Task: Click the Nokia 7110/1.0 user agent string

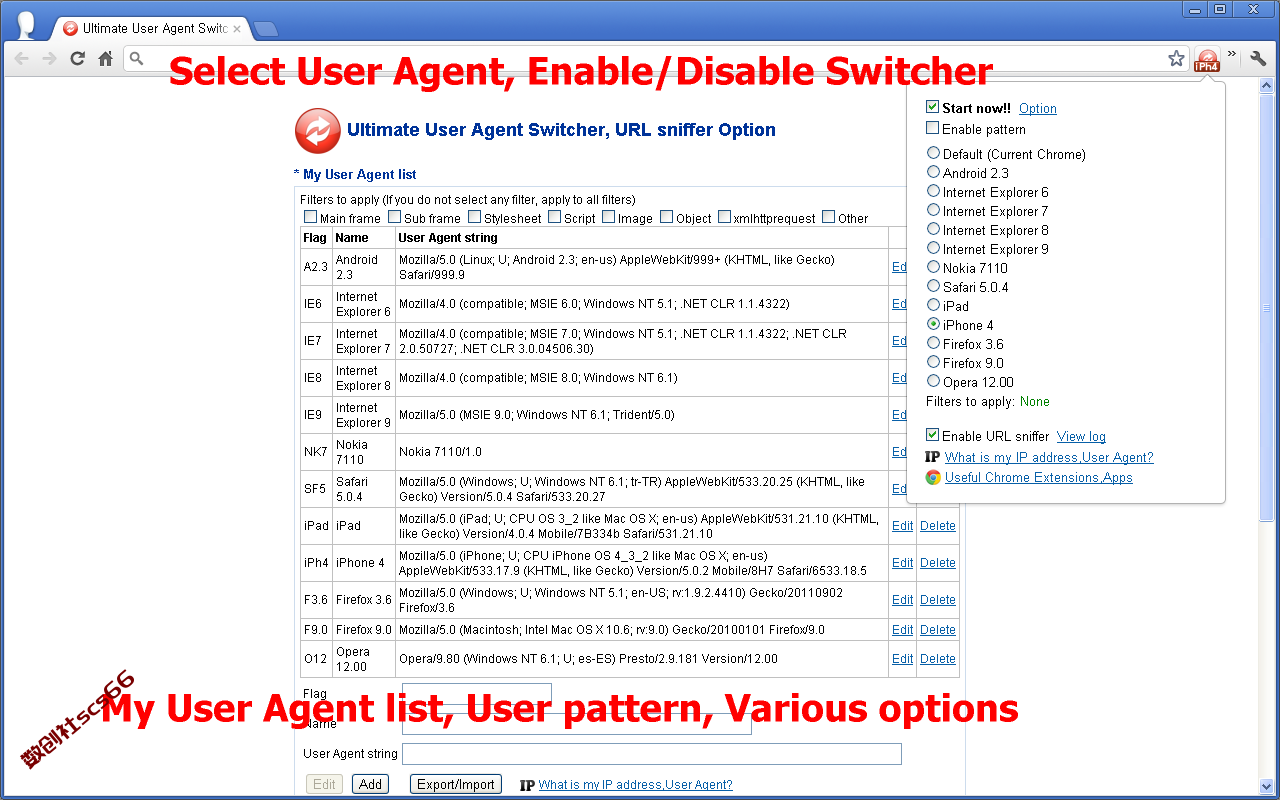Action: 440,452
